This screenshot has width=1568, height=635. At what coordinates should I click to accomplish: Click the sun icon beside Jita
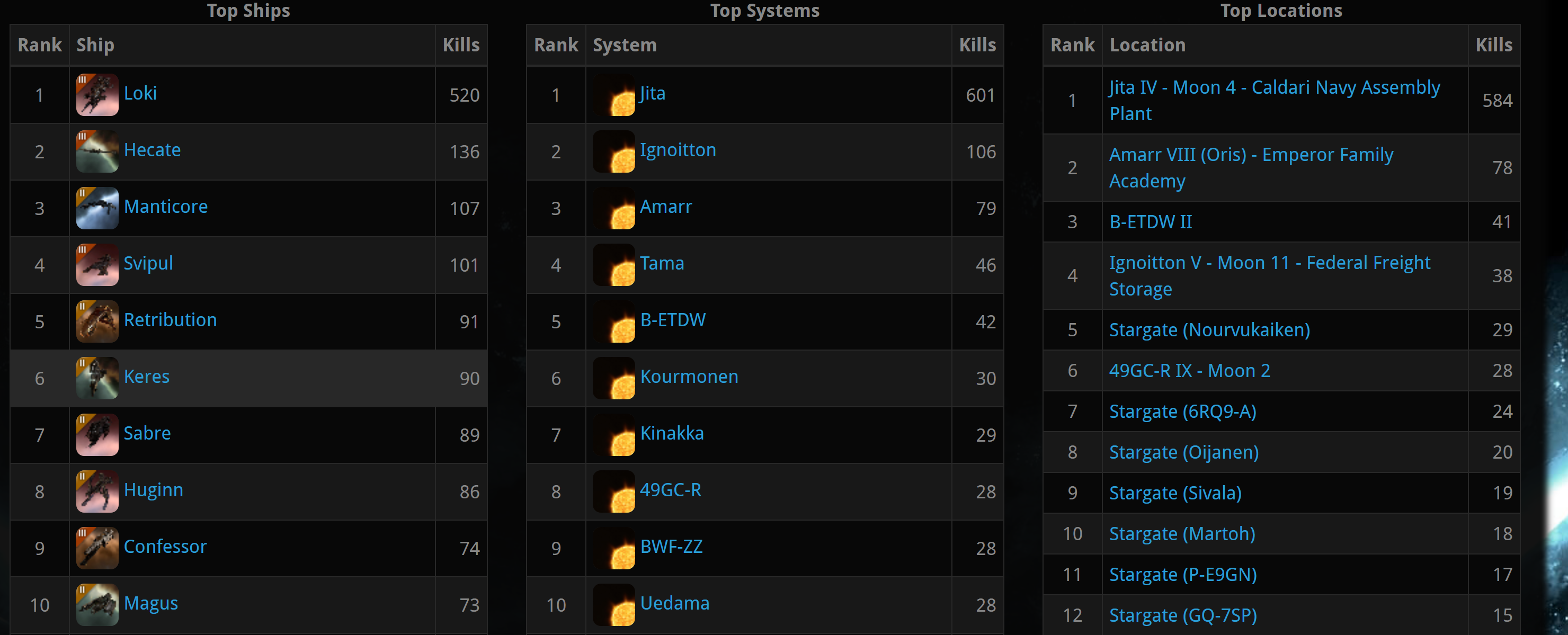614,94
